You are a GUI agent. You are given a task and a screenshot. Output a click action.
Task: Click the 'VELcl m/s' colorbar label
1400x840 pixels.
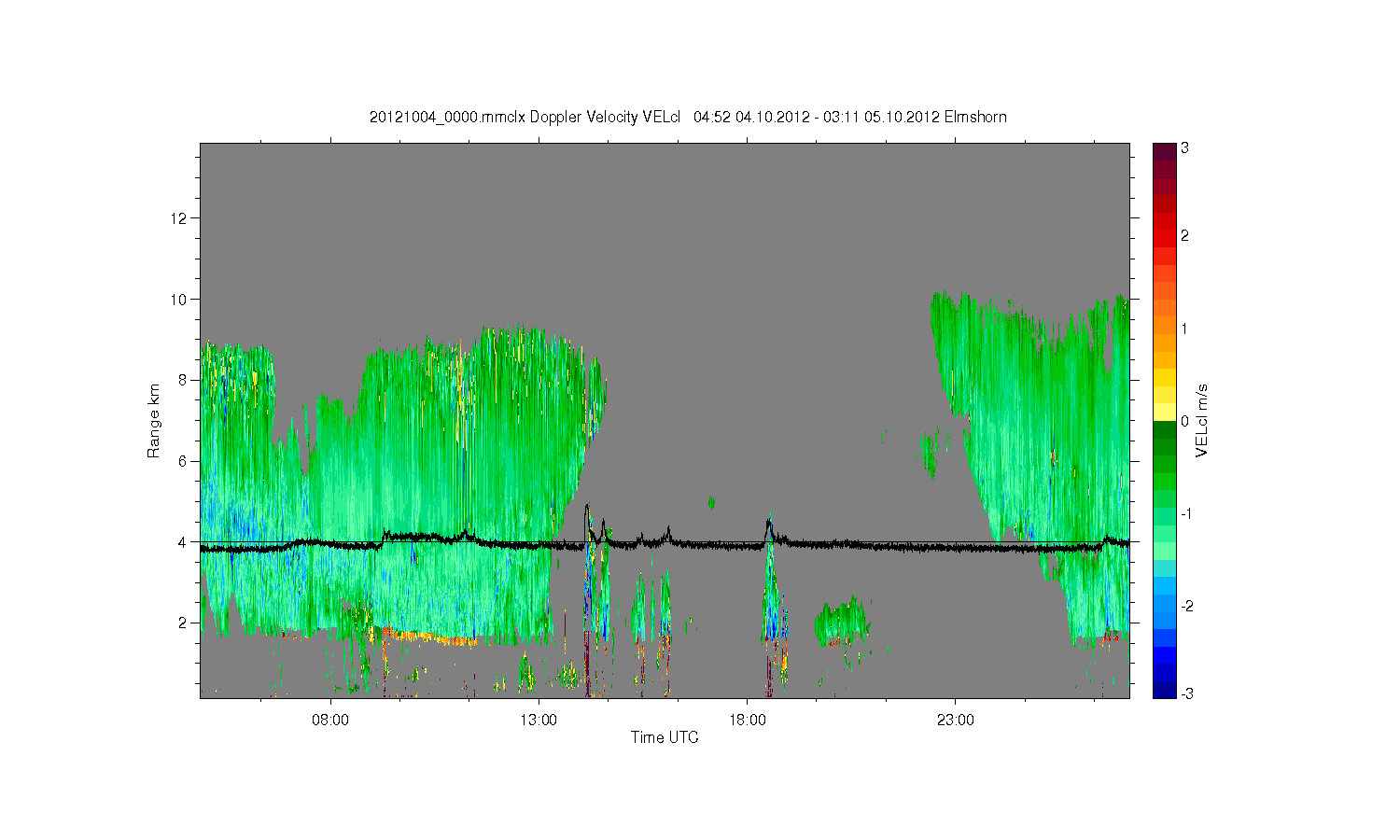click(x=1202, y=420)
